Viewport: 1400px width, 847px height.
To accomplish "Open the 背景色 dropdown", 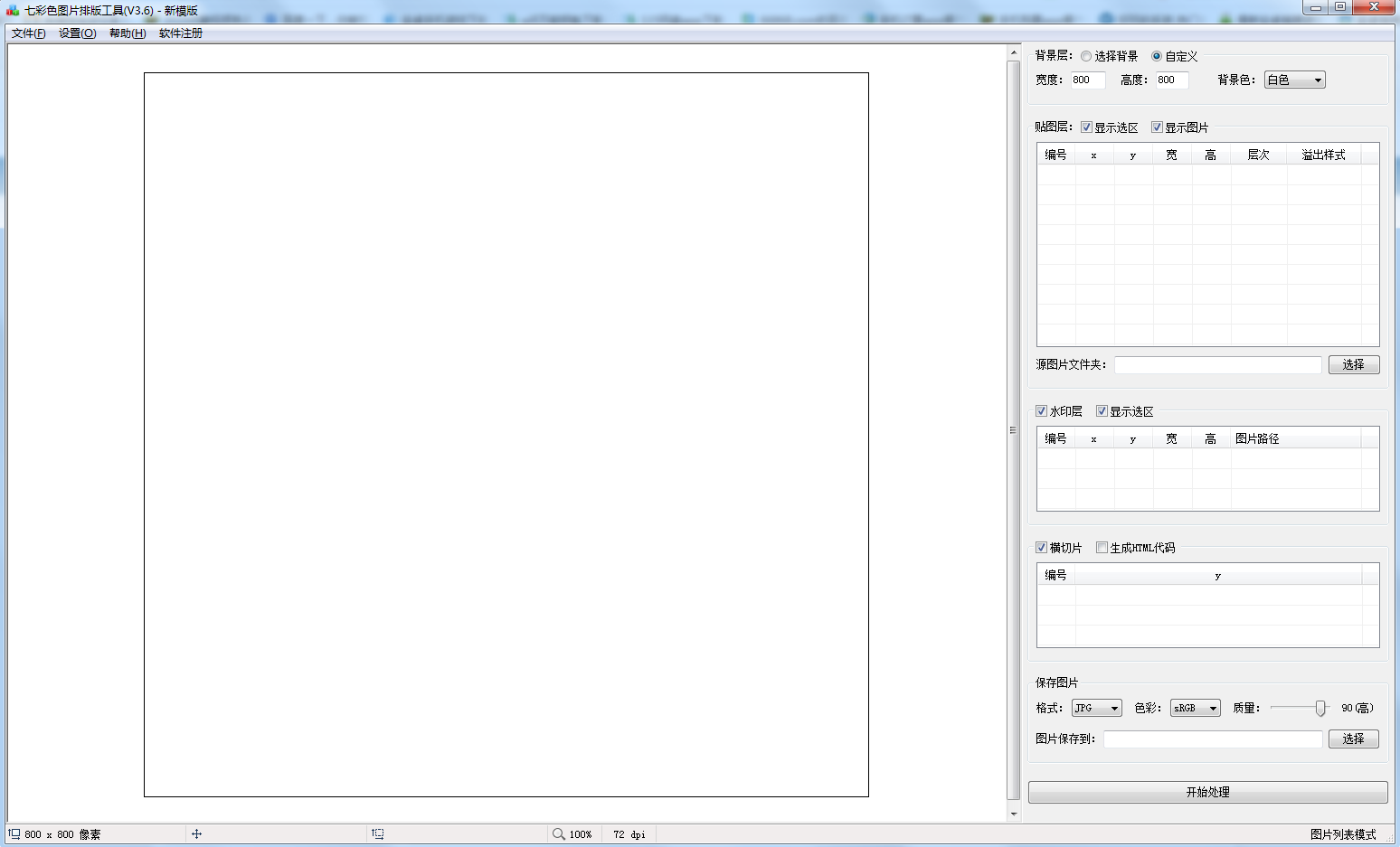I will 1294,80.
